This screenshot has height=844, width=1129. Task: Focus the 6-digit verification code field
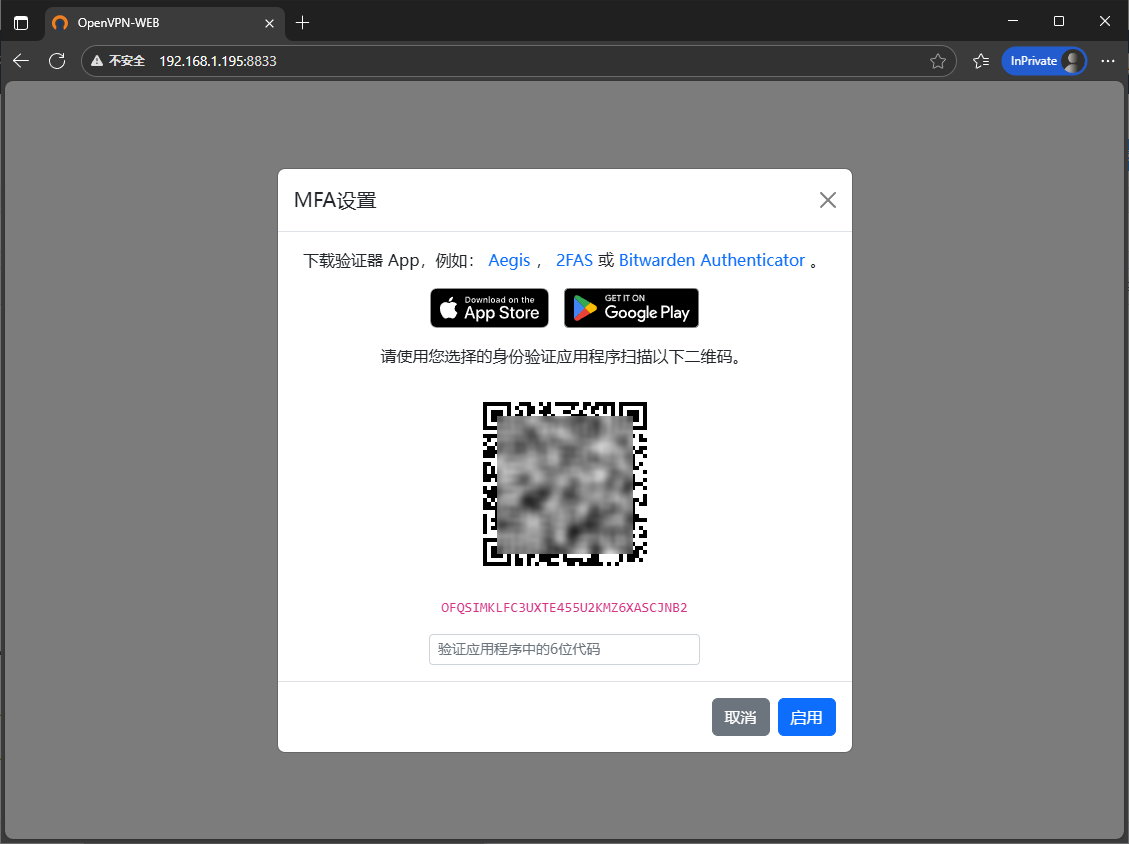tap(564, 649)
